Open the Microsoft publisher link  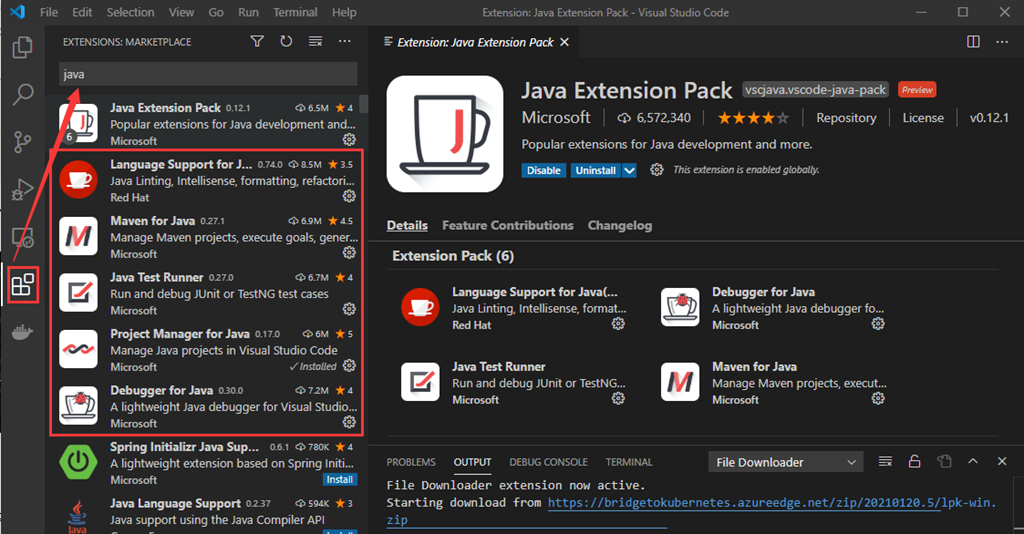[556, 118]
